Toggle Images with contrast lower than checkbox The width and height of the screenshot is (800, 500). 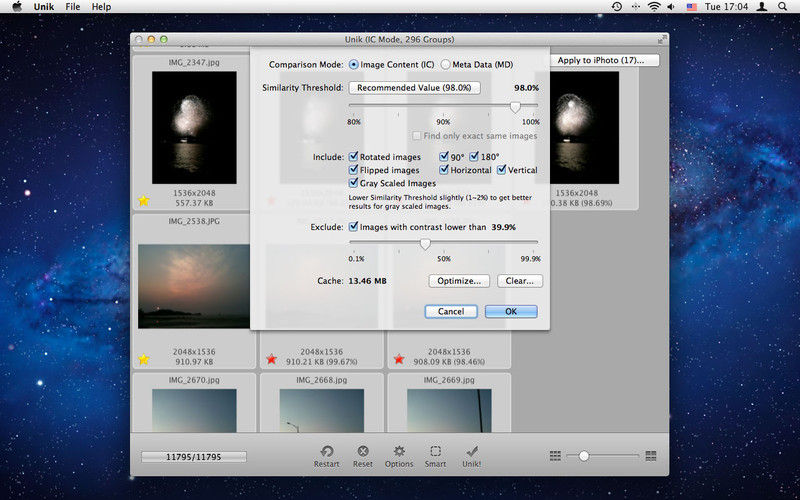(x=353, y=227)
